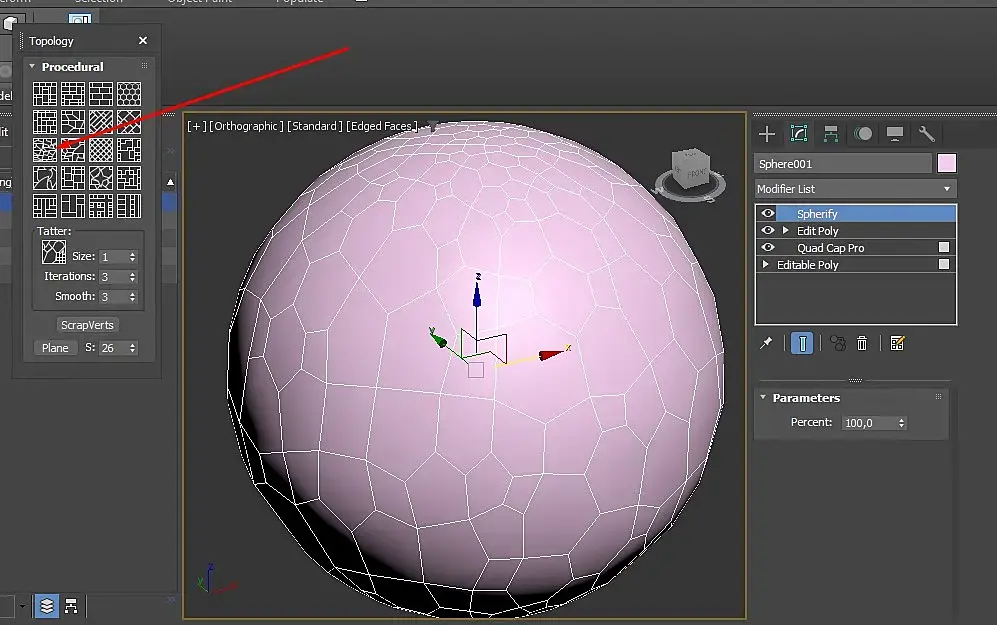
Task: Toggle Show End Result button
Action: pos(802,343)
